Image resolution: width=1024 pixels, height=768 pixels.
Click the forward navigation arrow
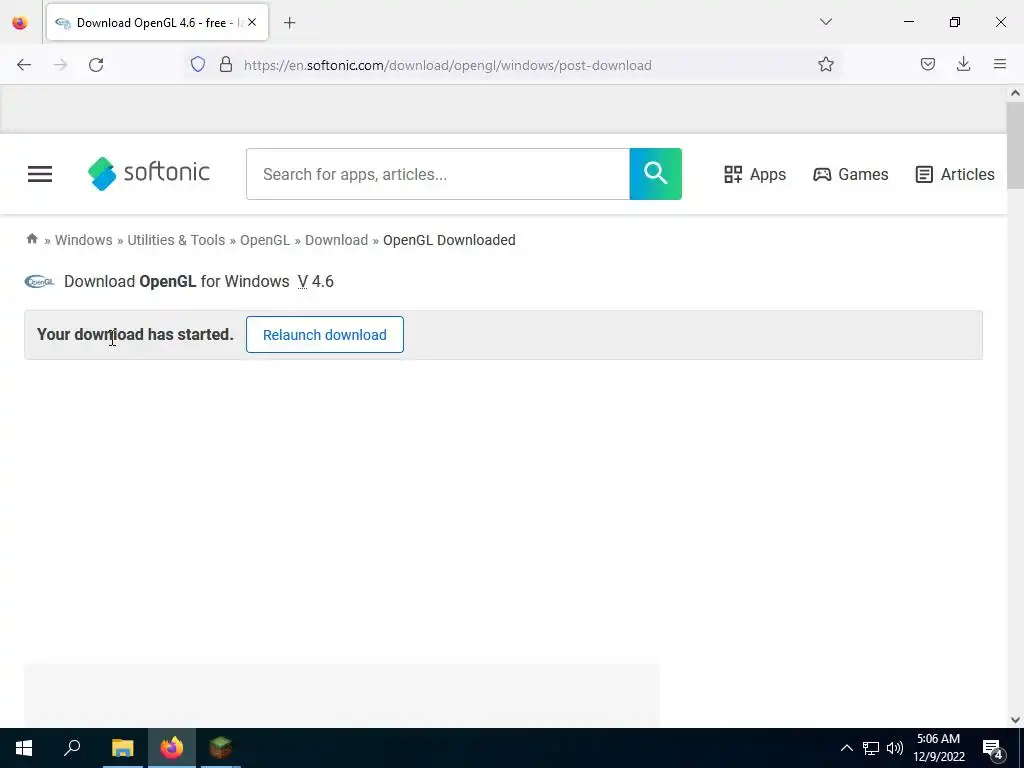point(60,65)
